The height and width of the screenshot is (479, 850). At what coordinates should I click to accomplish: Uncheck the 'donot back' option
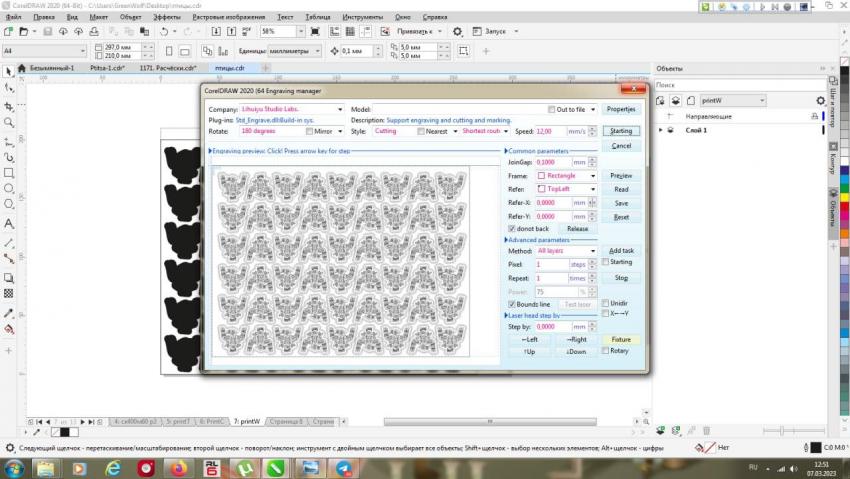pyautogui.click(x=513, y=228)
